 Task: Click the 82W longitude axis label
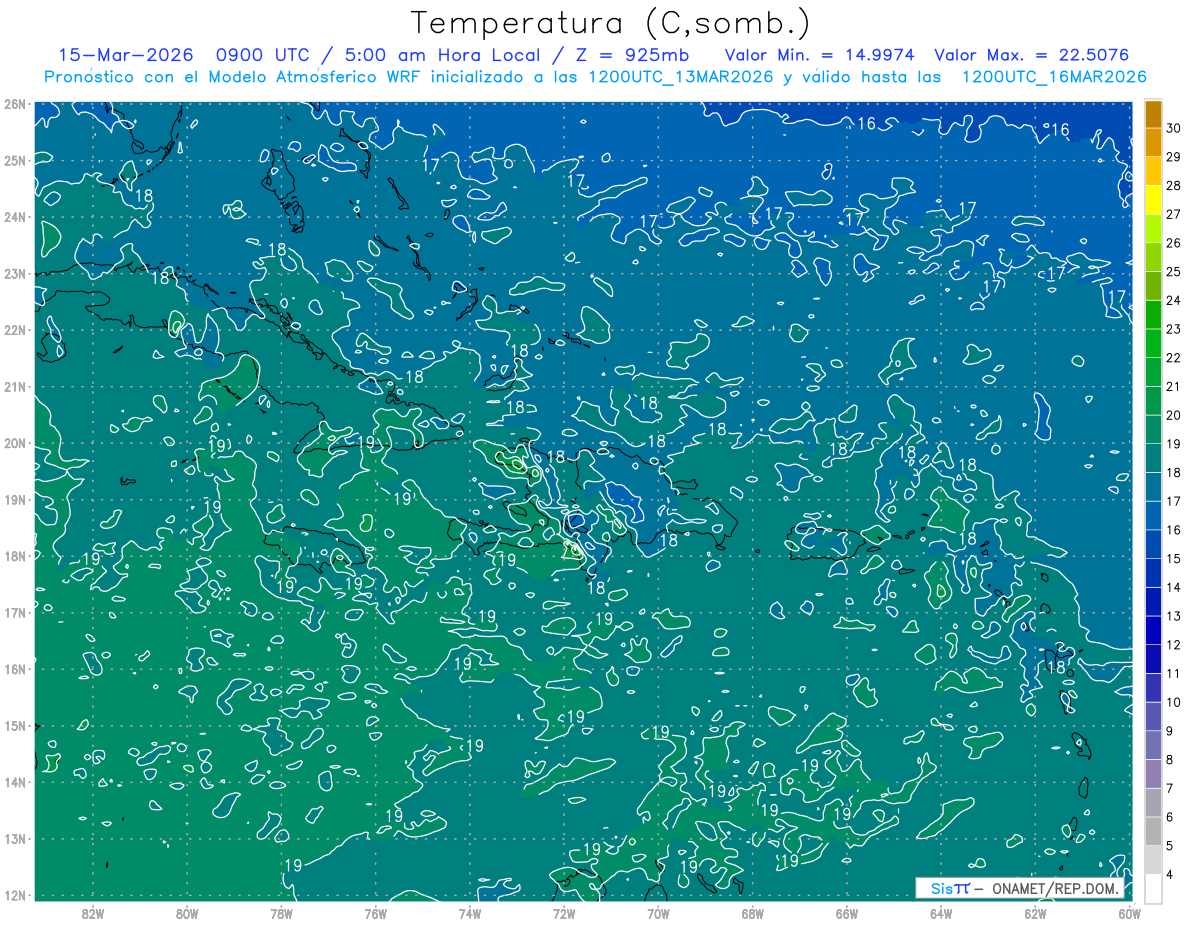click(x=93, y=913)
